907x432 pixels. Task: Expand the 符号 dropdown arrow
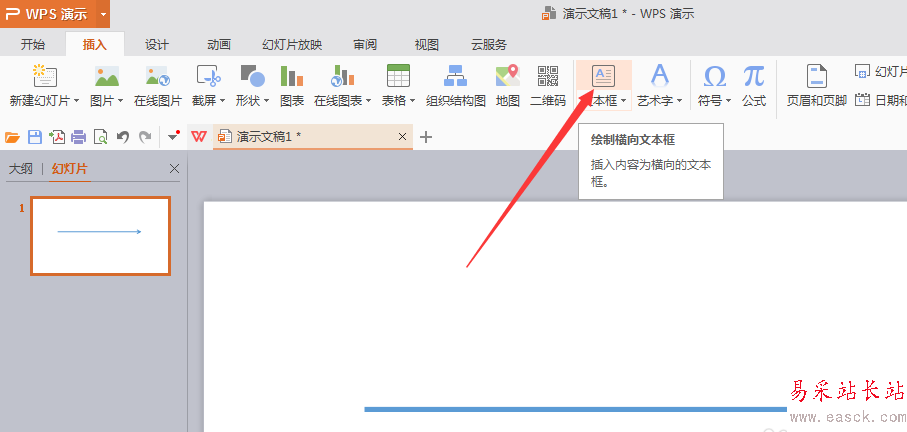point(729,101)
